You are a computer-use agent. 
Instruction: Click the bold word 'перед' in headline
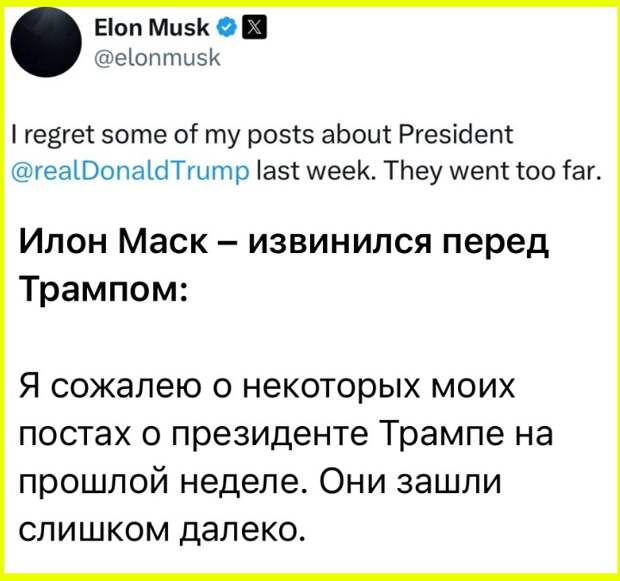pos(495,244)
